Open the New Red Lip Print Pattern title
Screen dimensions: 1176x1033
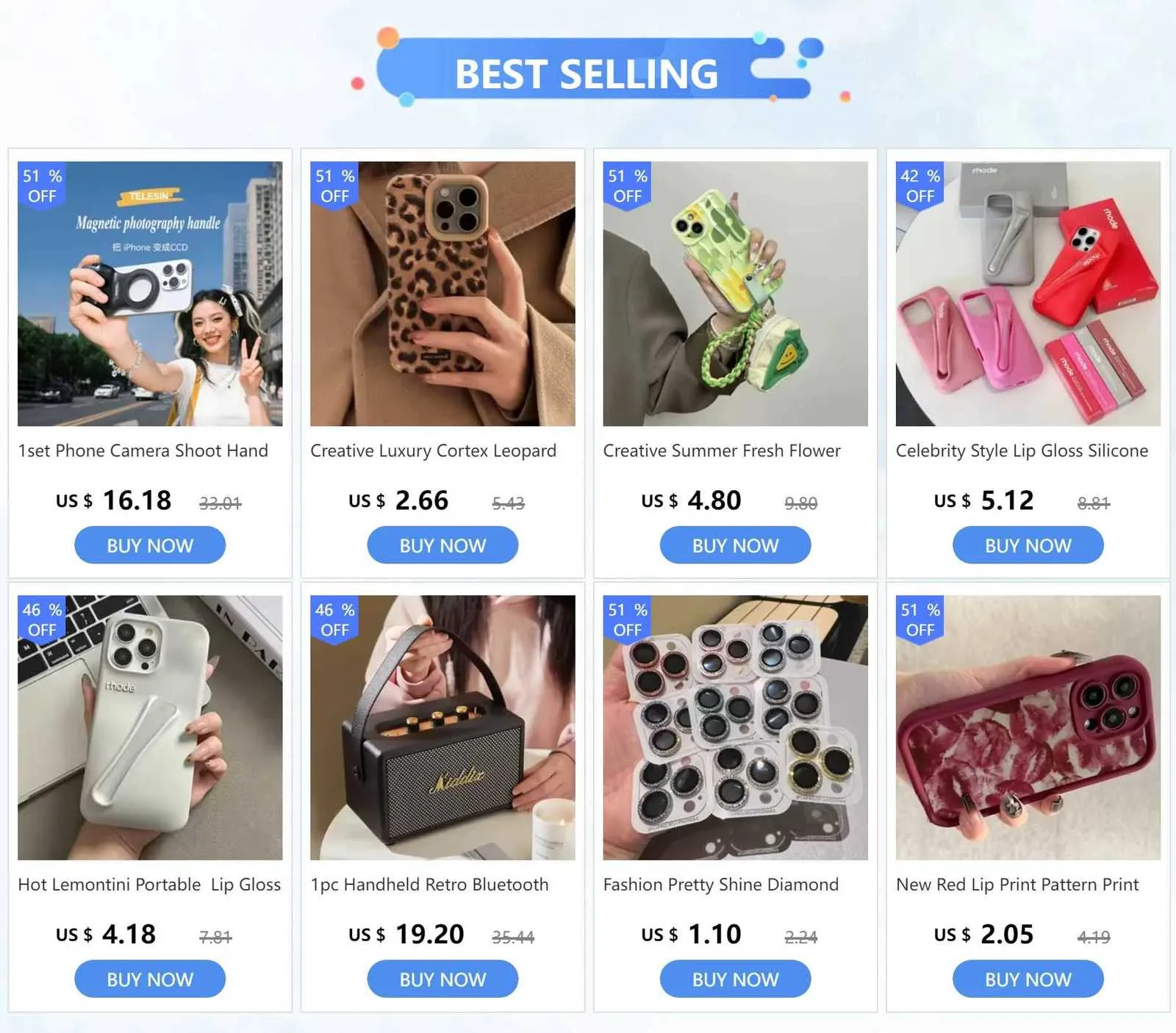[x=1017, y=885]
